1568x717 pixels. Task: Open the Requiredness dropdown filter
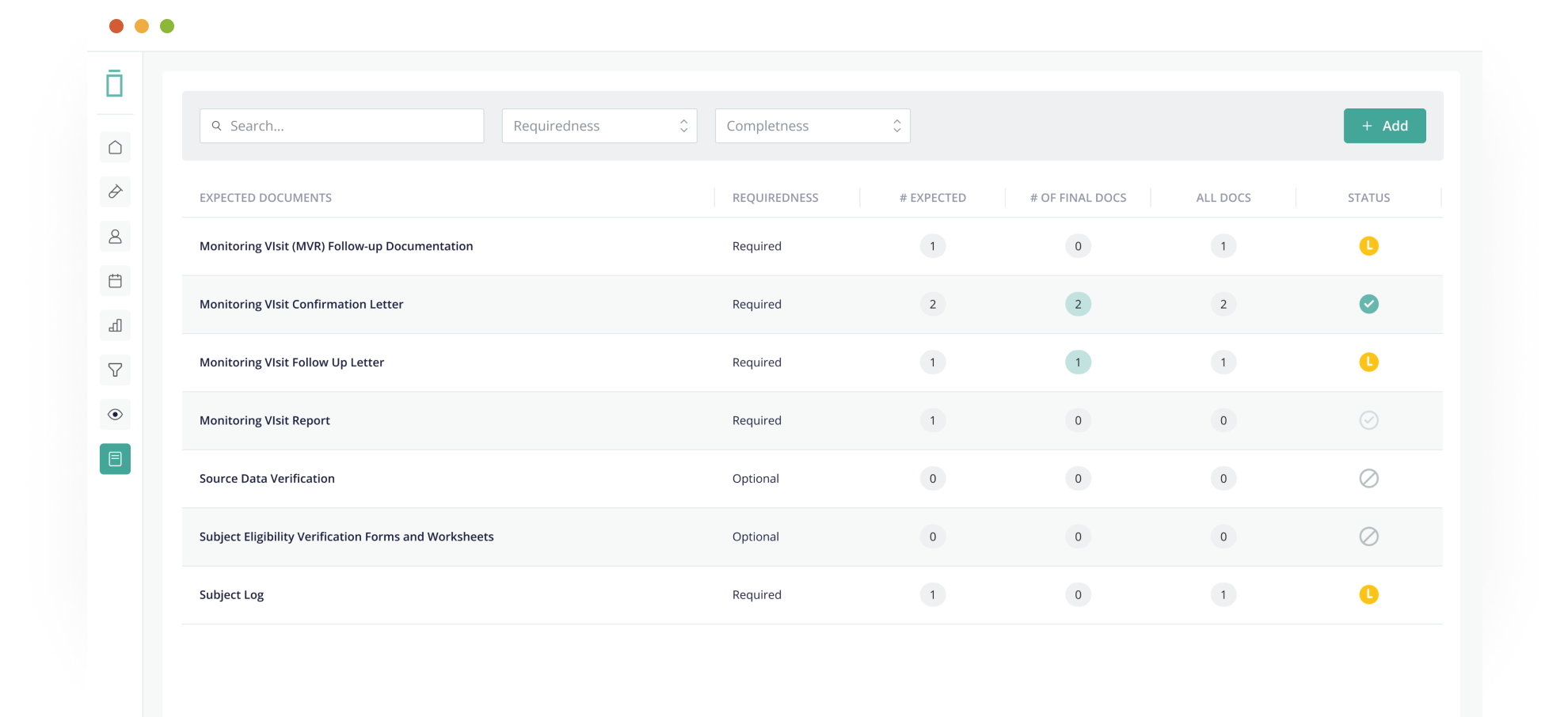599,126
